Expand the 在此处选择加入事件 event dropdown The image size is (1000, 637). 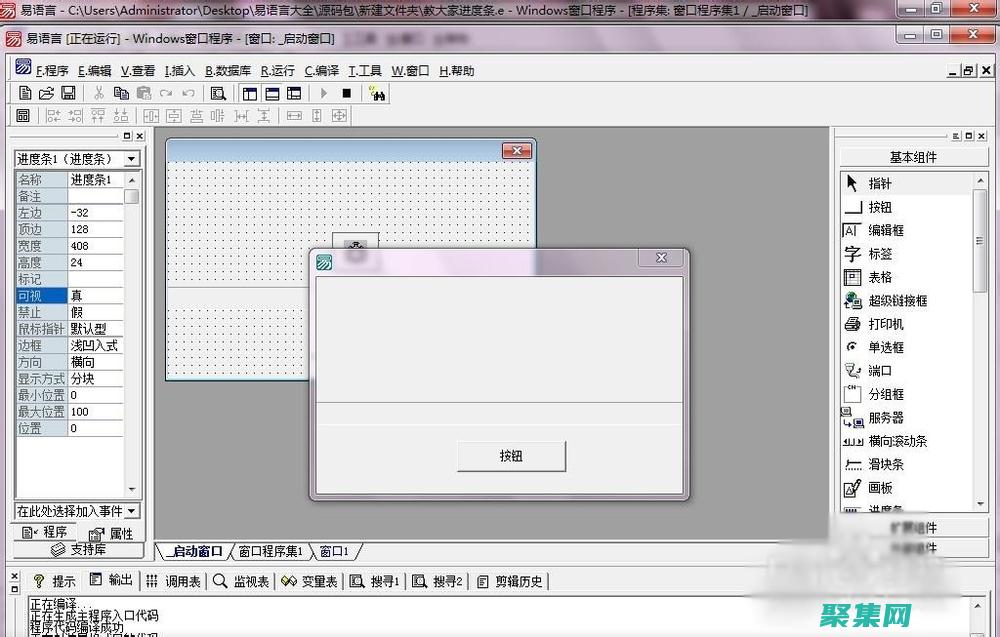coord(131,511)
